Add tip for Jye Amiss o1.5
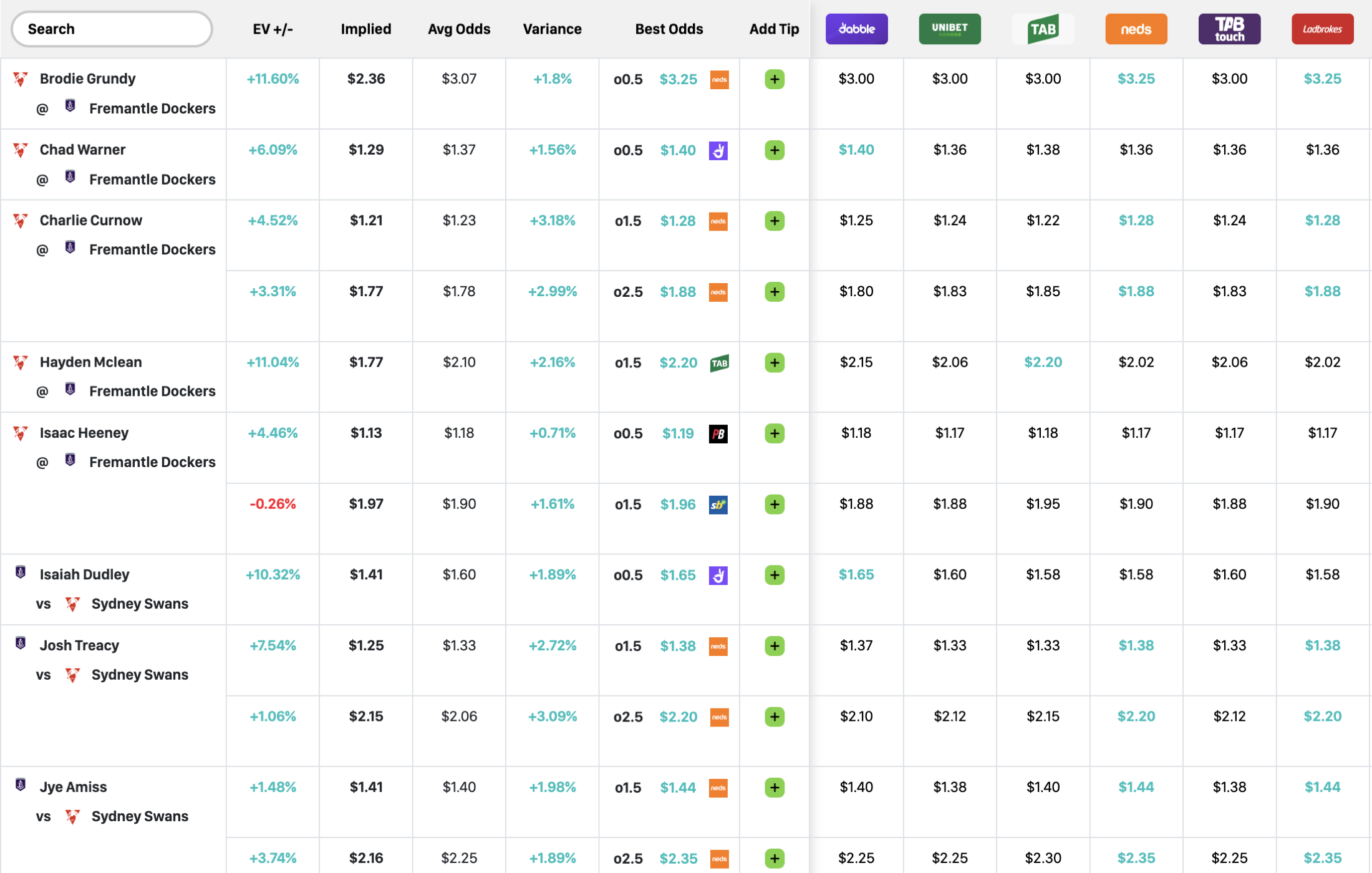This screenshot has height=873, width=1372. coord(774,788)
